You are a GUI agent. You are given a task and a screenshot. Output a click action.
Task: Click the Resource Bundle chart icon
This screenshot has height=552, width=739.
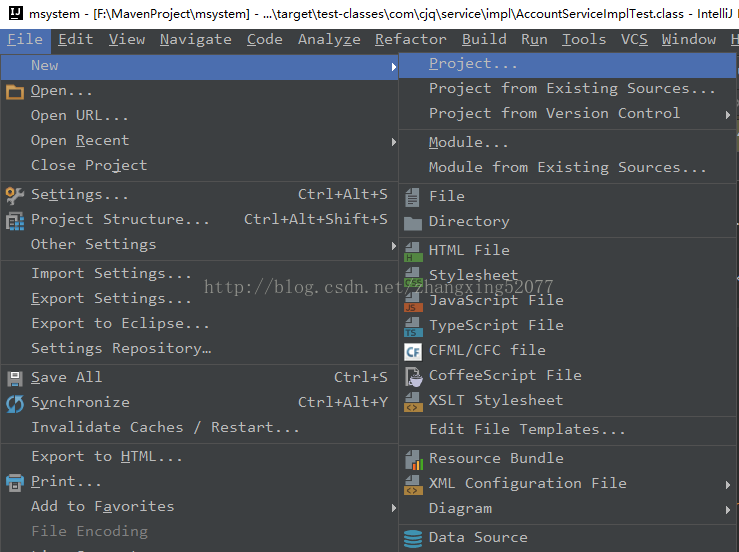click(x=413, y=460)
